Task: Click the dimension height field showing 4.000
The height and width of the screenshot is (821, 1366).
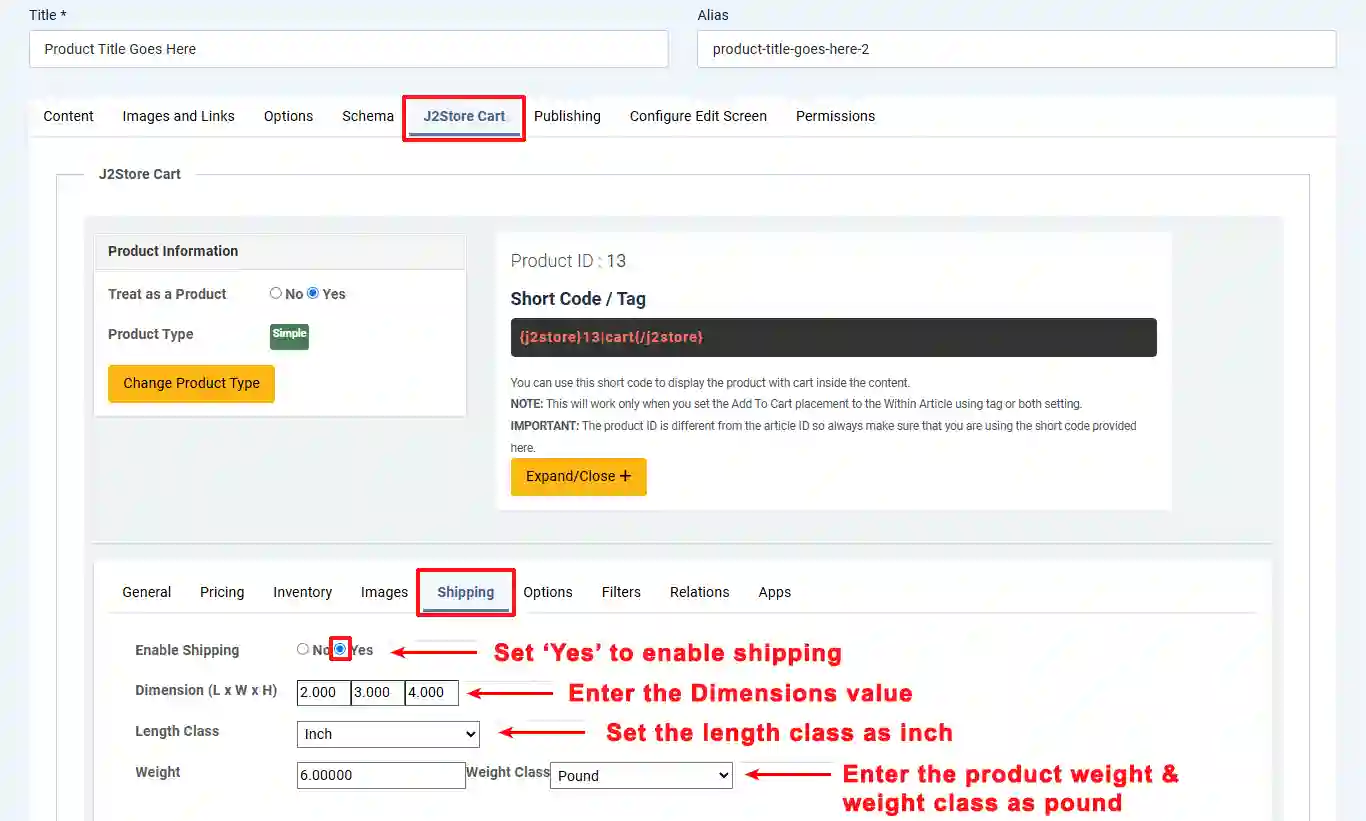Action: (x=432, y=692)
